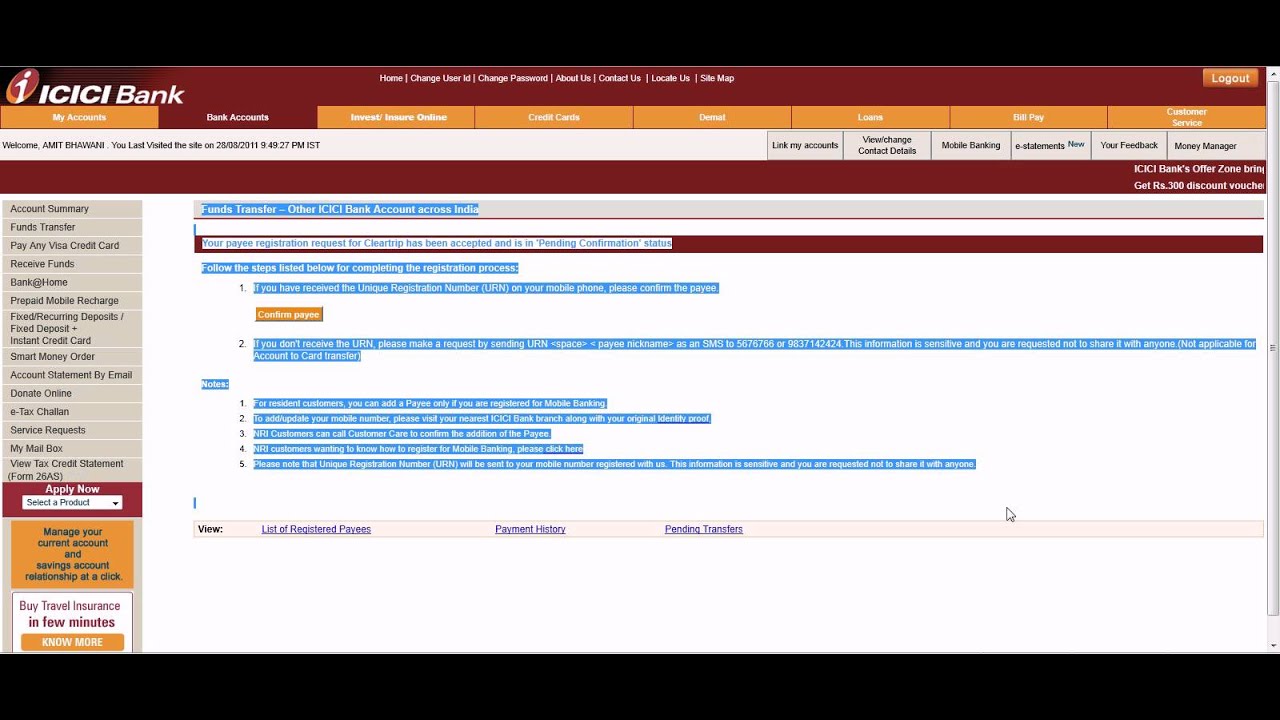
Task: Open Pay Any Visa Credit Card
Action: pos(72,245)
